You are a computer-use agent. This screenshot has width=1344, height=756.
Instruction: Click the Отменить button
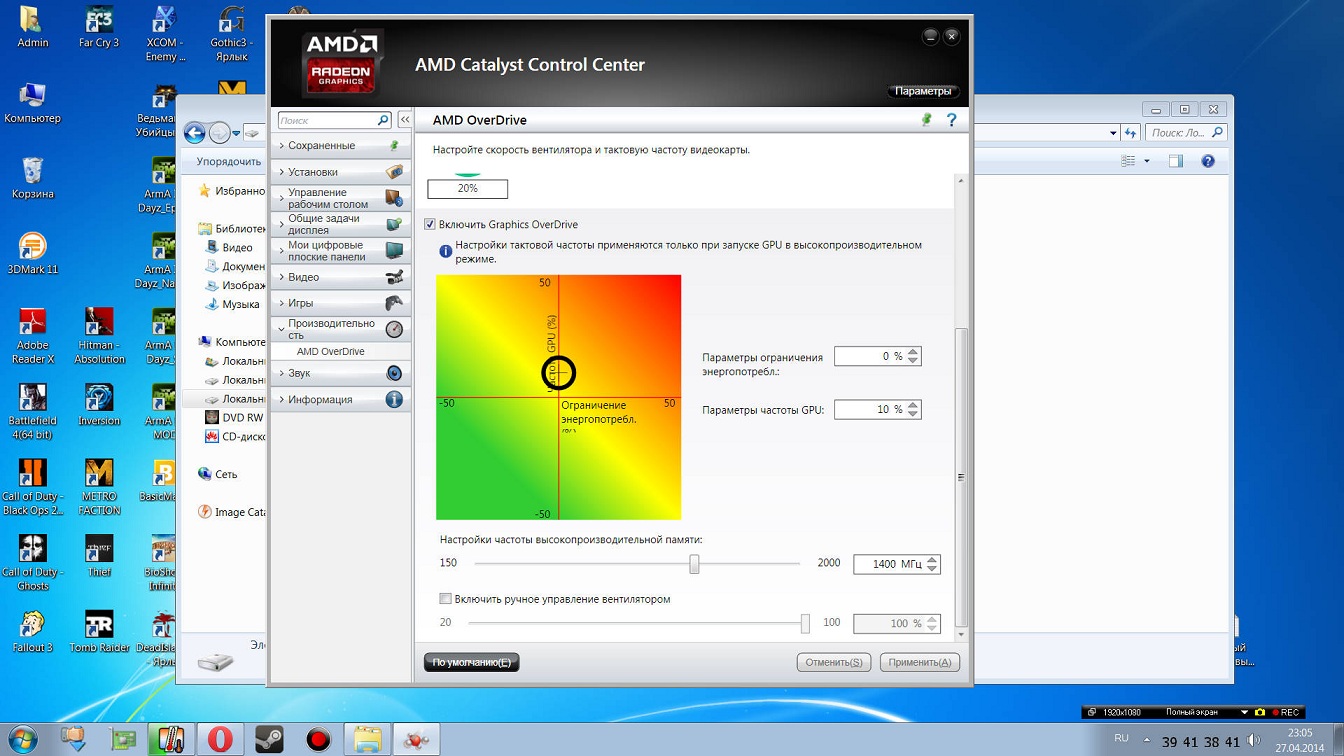coord(834,662)
